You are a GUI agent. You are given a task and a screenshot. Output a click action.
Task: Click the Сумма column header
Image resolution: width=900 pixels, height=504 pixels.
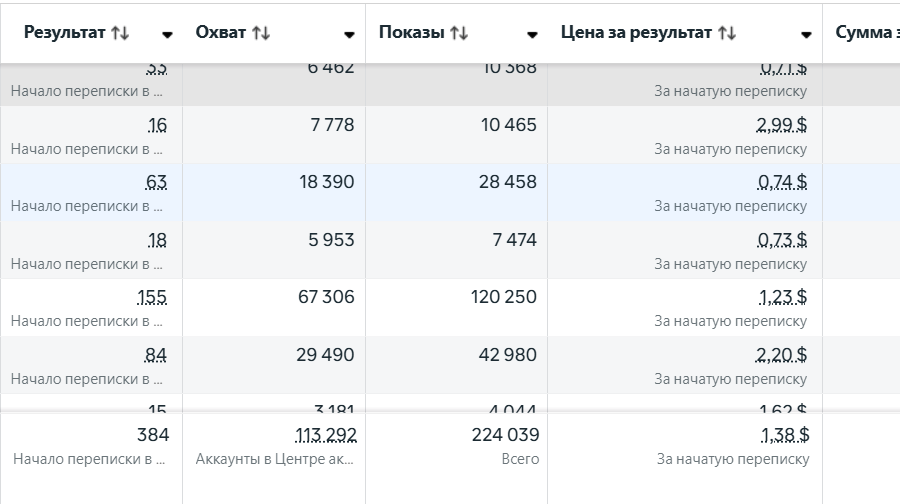(866, 32)
